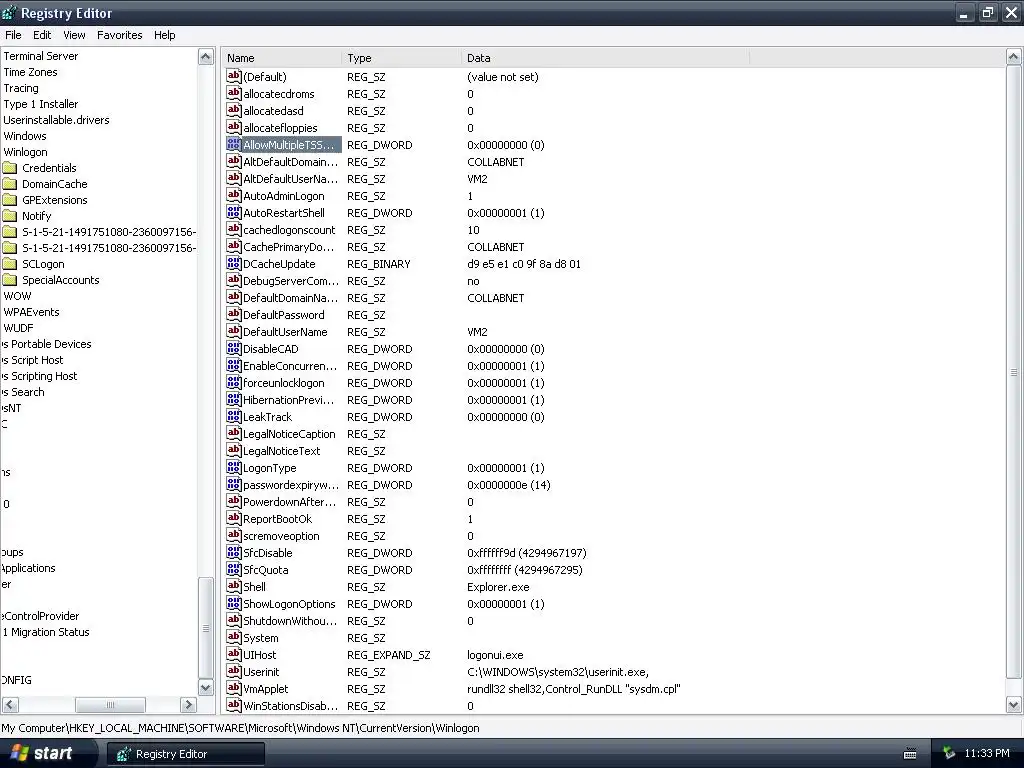1024x768 pixels.
Task: Sort values by the Type column header
Action: pos(401,58)
